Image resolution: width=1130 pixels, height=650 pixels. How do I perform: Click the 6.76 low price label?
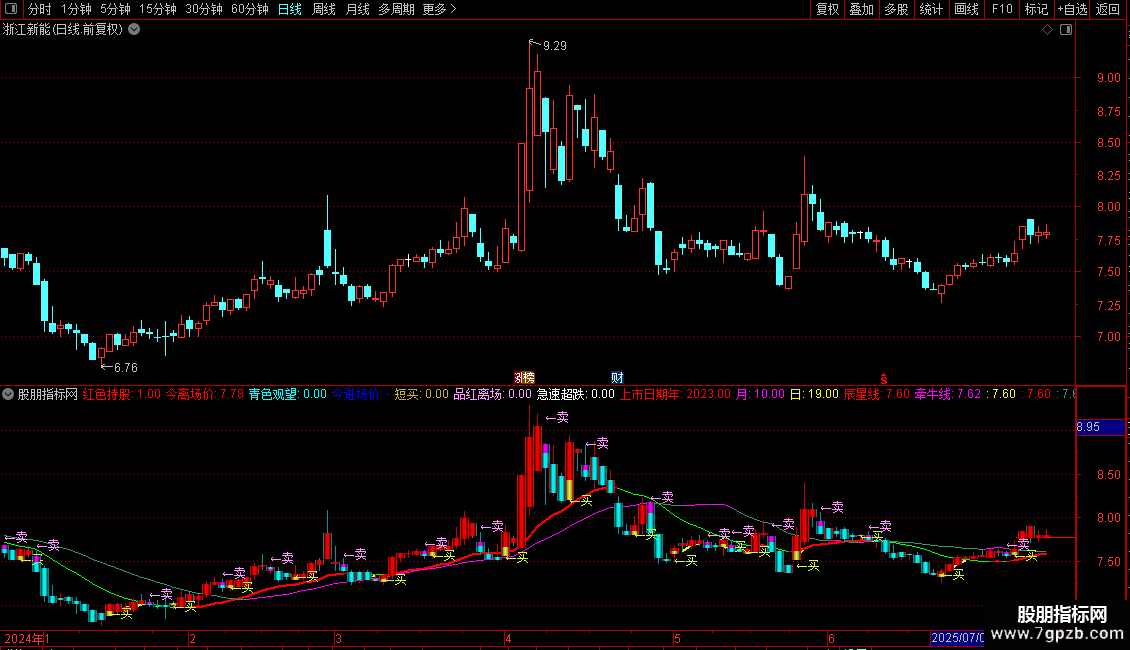(x=125, y=368)
